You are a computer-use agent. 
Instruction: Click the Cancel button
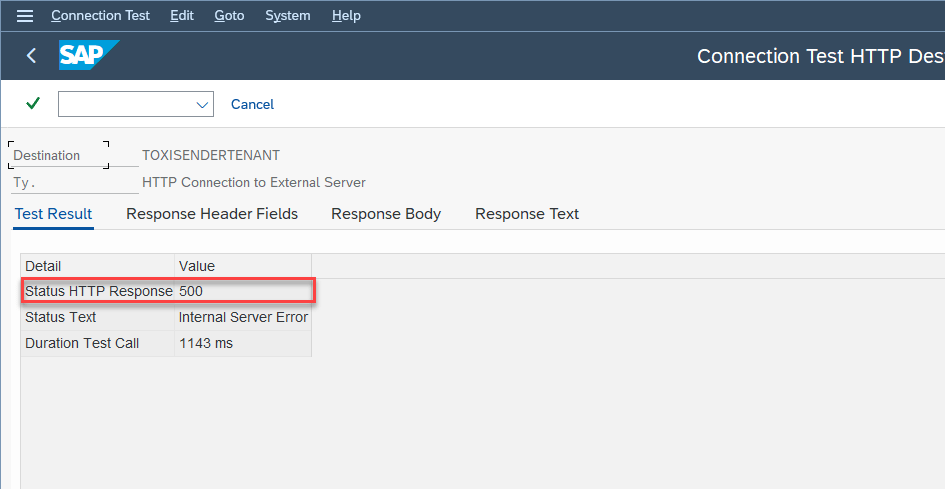252,104
